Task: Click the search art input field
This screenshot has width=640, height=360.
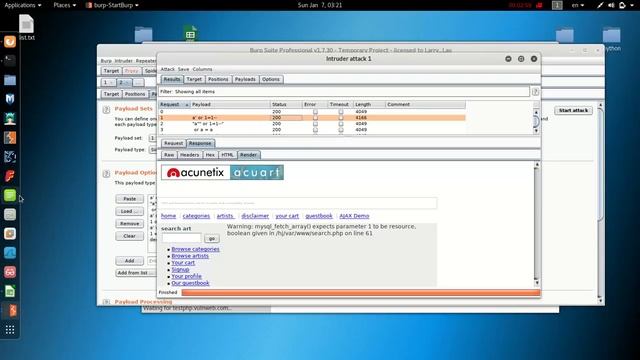Action: click(182, 238)
